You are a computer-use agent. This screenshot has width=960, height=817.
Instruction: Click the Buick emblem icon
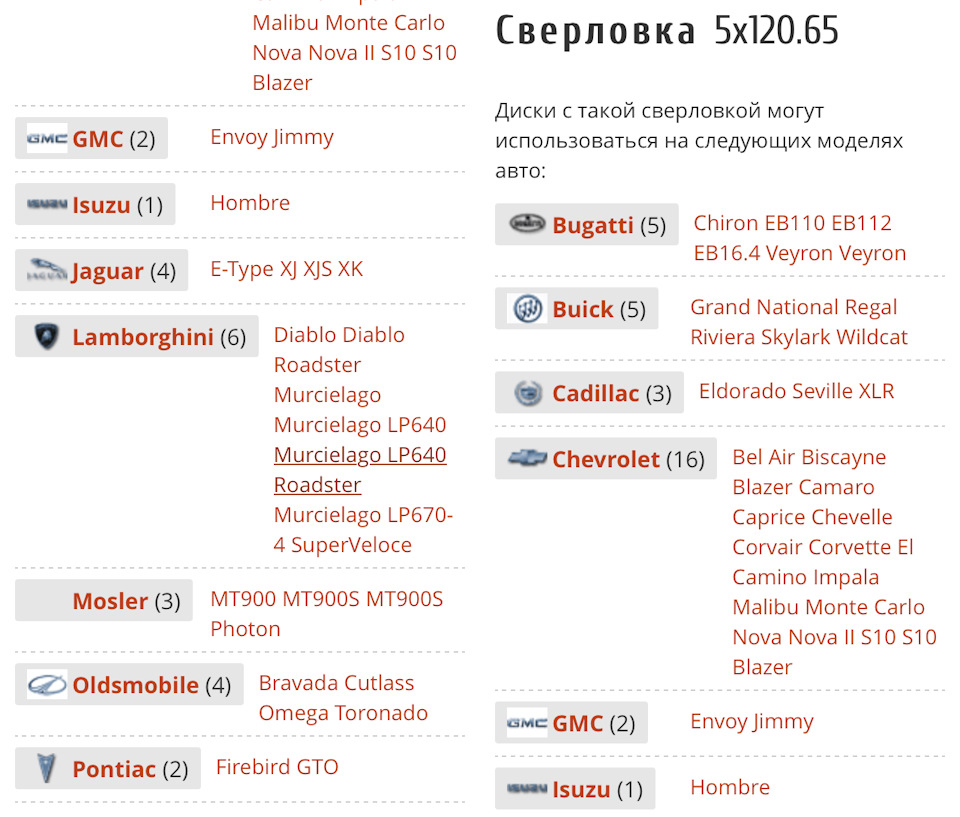[x=527, y=308]
